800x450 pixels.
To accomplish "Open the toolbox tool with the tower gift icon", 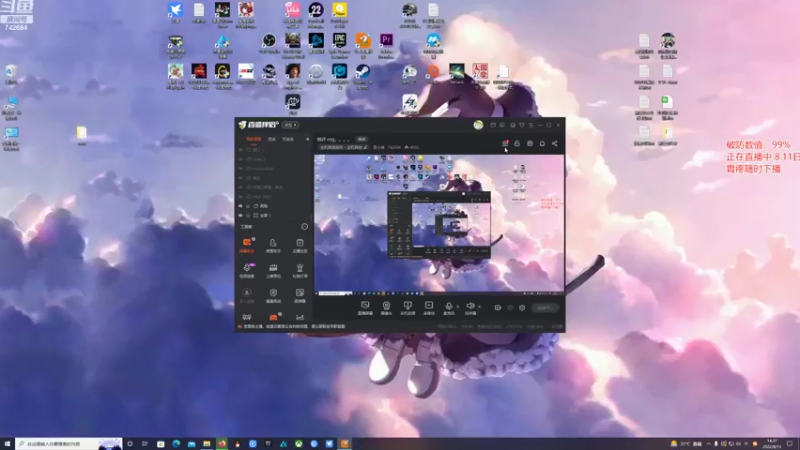I will [299, 270].
